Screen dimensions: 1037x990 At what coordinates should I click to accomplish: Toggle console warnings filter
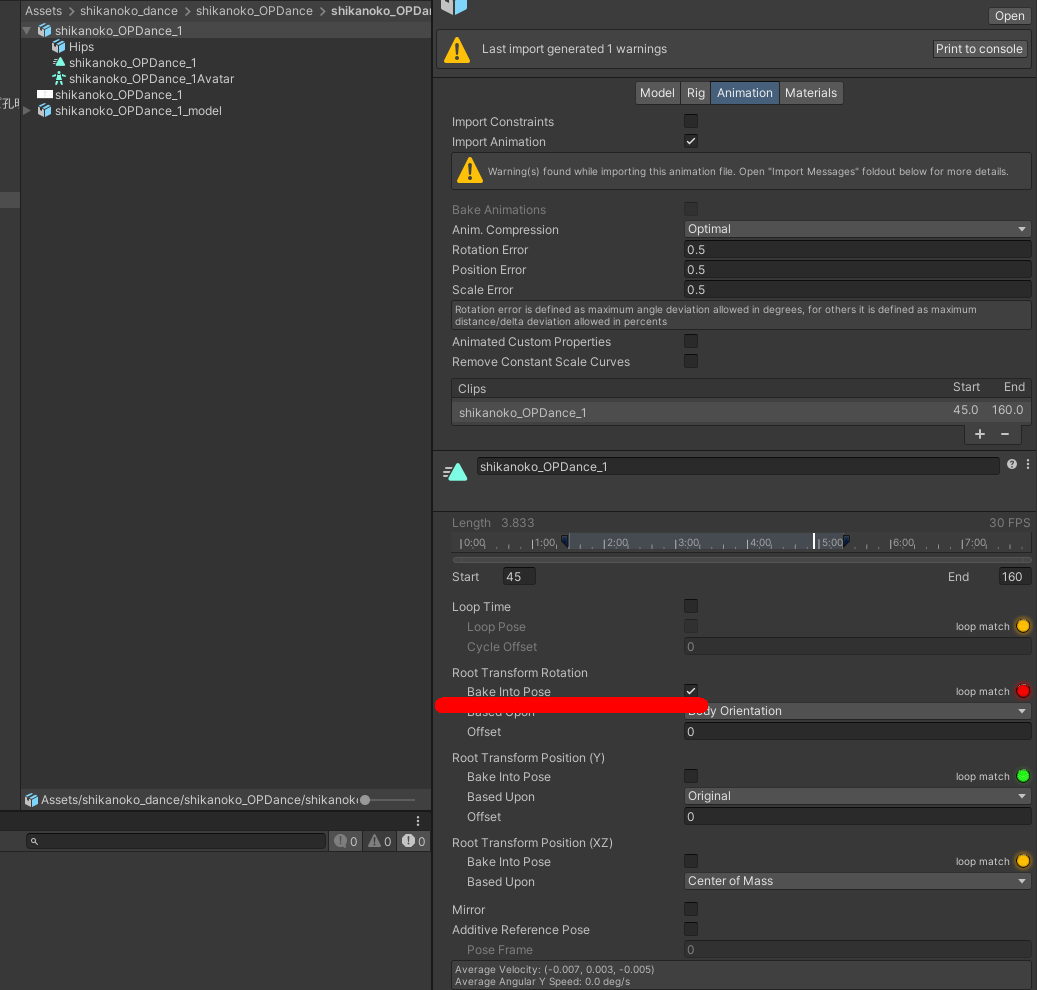(380, 841)
